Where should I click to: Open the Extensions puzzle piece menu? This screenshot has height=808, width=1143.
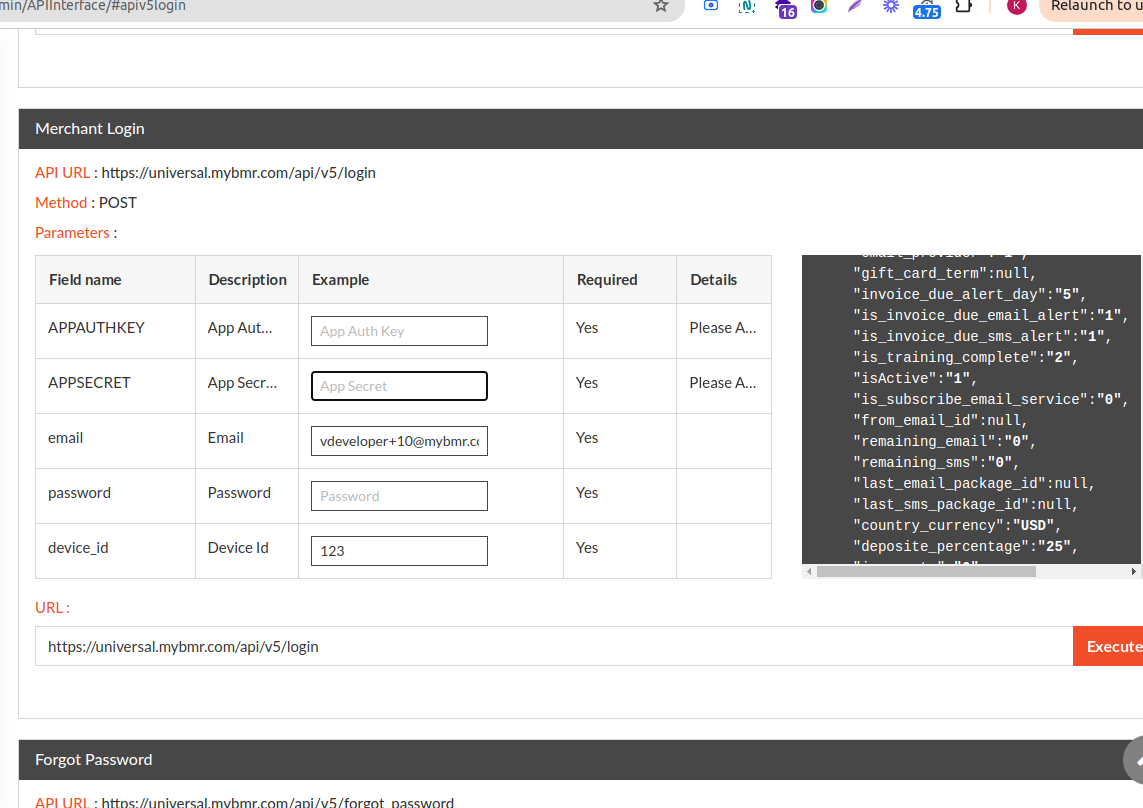coord(963,6)
